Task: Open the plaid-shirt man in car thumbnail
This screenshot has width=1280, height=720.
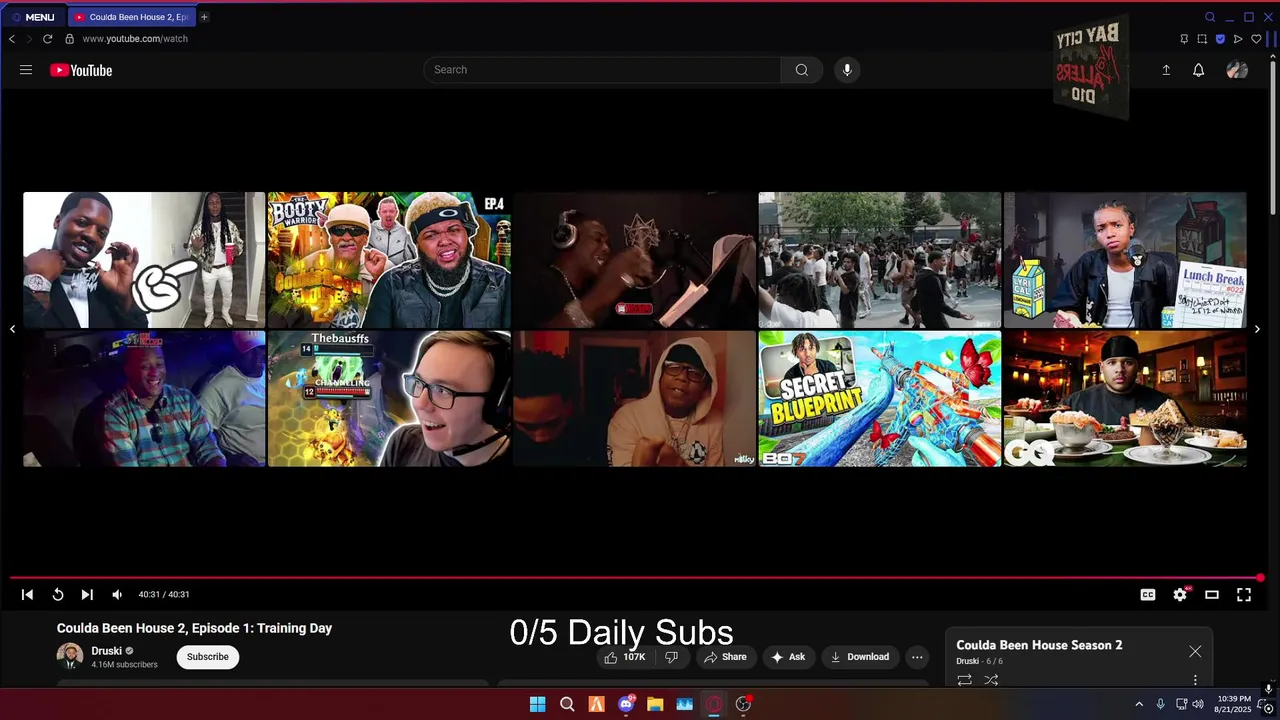Action: click(x=144, y=399)
